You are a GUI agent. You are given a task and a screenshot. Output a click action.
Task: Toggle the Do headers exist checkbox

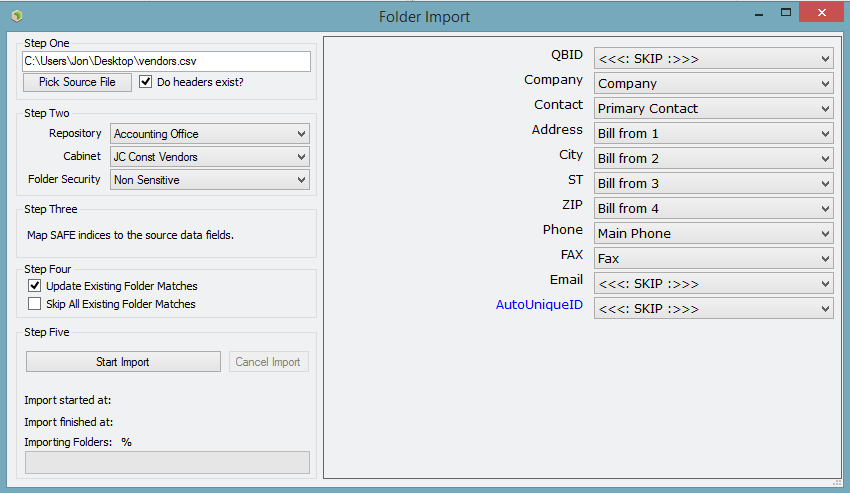[x=145, y=82]
